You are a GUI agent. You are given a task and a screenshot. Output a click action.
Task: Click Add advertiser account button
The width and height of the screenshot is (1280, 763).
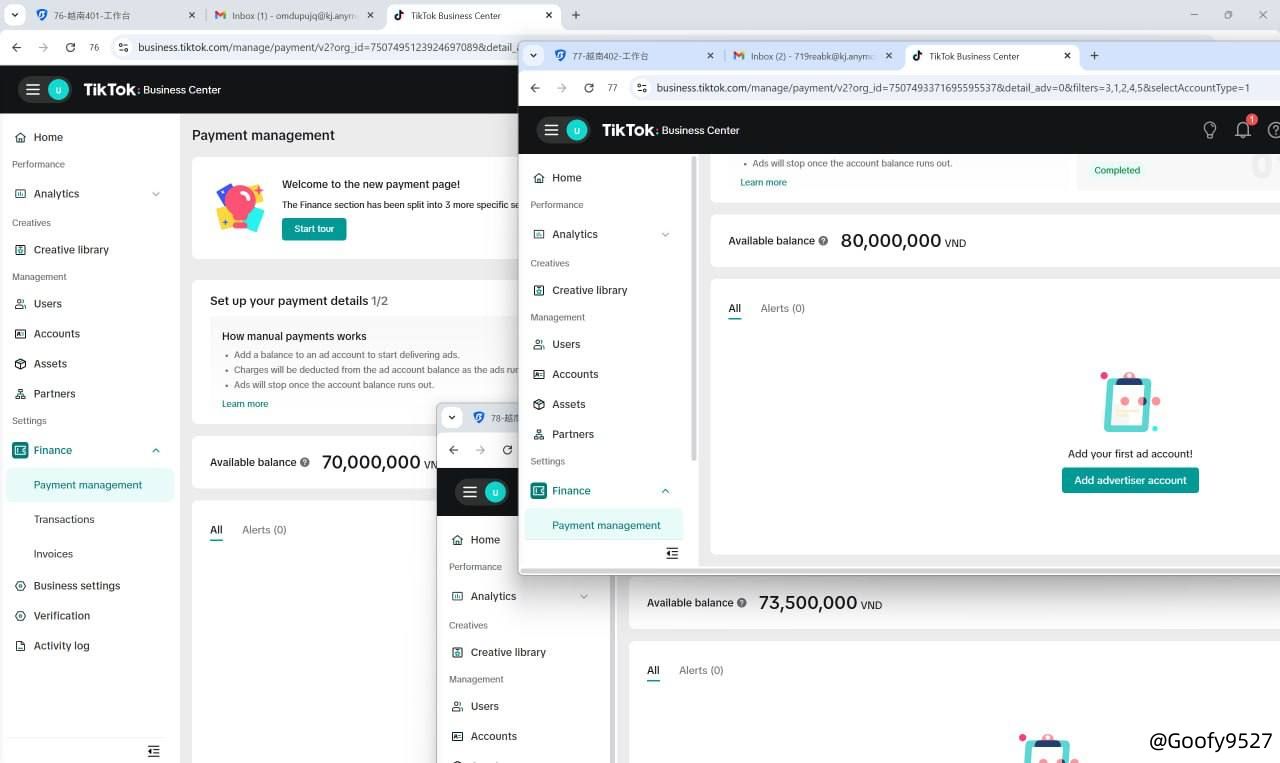pos(1130,480)
